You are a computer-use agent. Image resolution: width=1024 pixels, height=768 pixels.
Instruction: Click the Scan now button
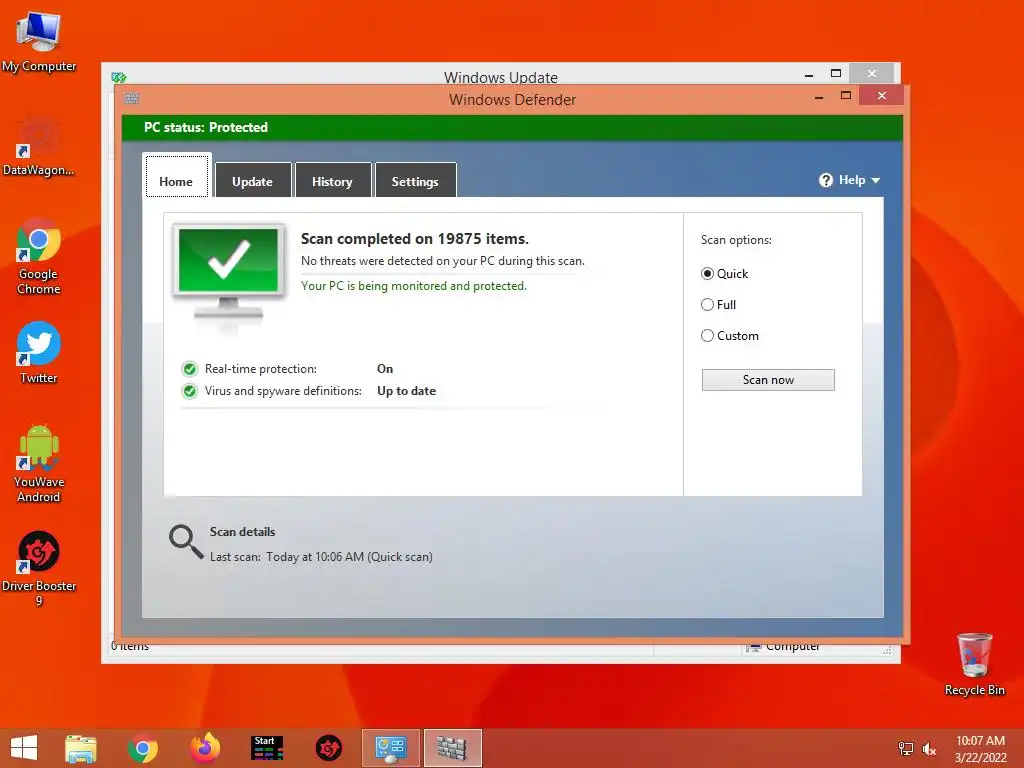point(768,380)
